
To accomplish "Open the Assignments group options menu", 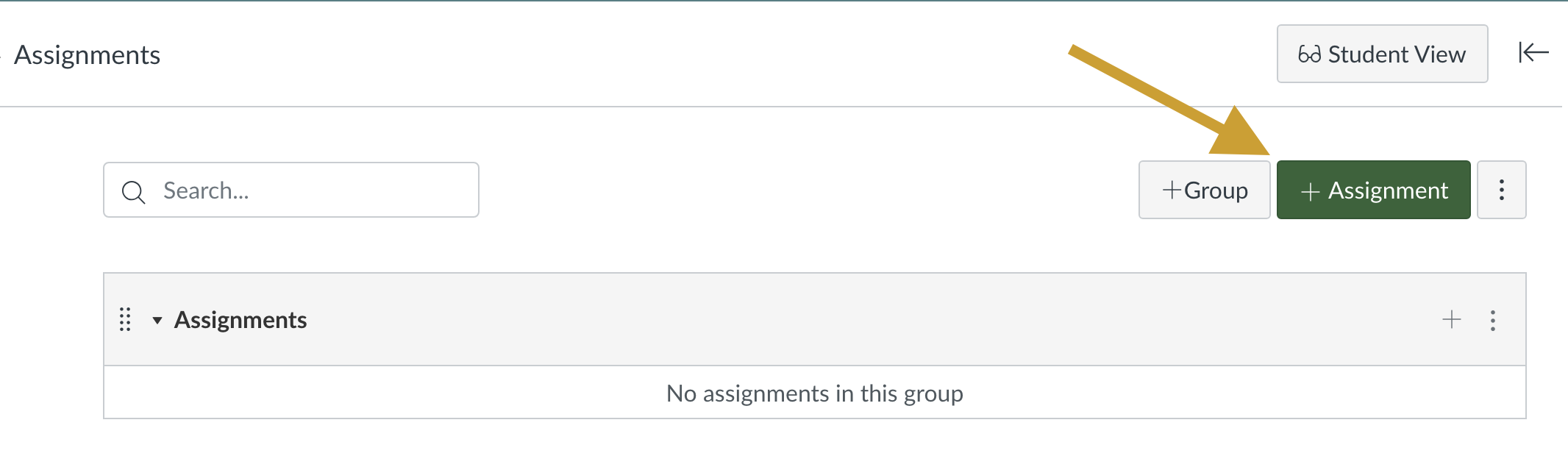I will (1492, 320).
